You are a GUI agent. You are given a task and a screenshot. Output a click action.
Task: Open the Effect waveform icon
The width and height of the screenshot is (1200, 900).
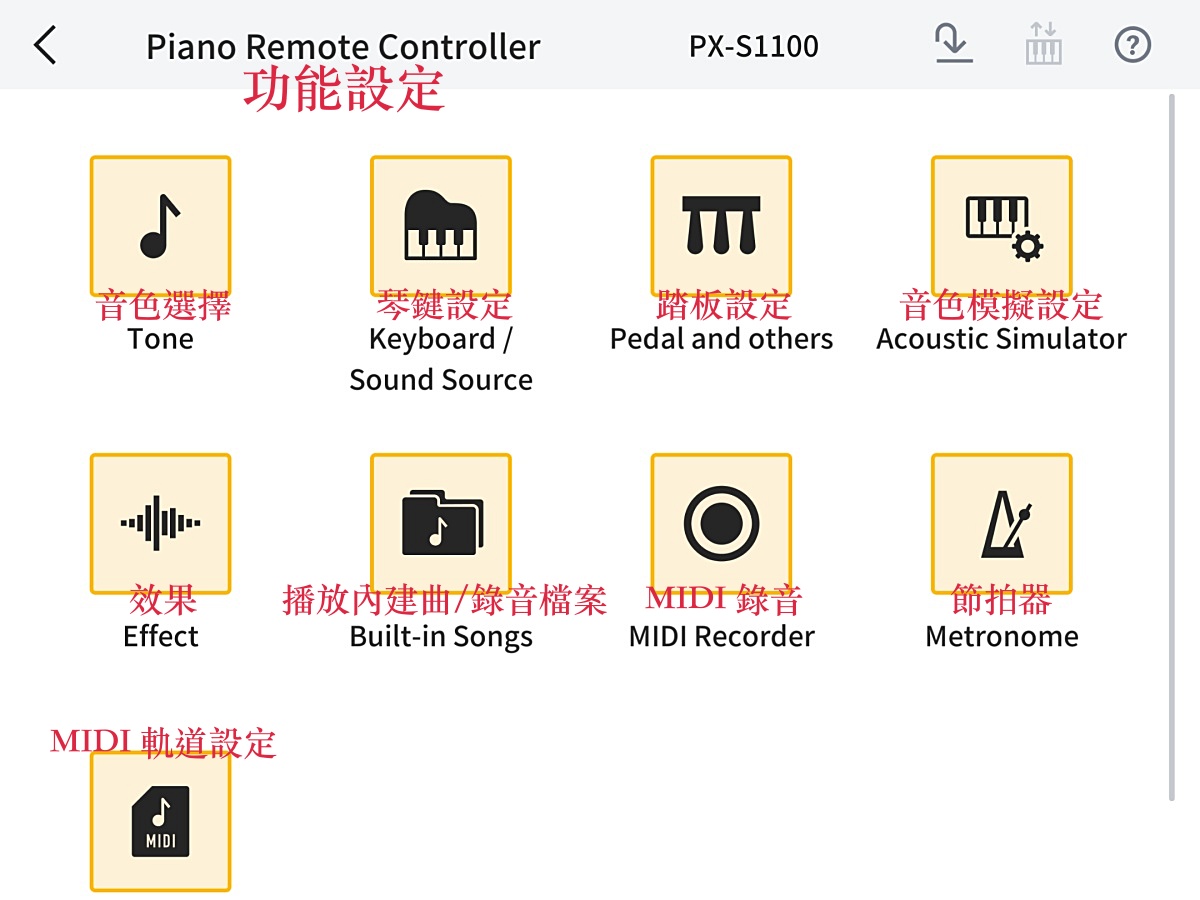point(160,523)
